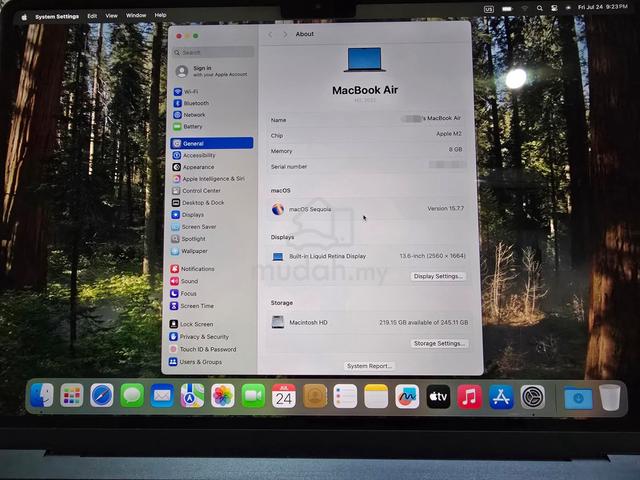Screen dimensions: 640x480
Task: Click the Display Settings button
Action: coord(438,276)
